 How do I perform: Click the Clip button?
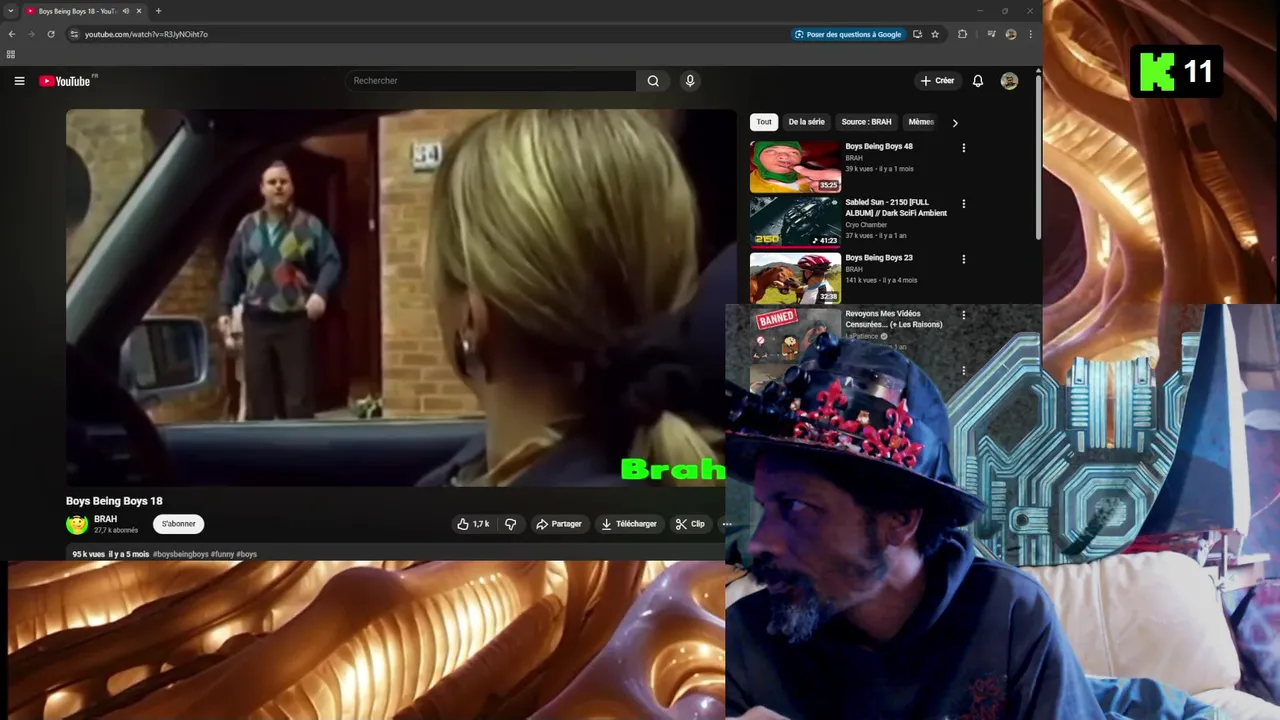tap(690, 524)
